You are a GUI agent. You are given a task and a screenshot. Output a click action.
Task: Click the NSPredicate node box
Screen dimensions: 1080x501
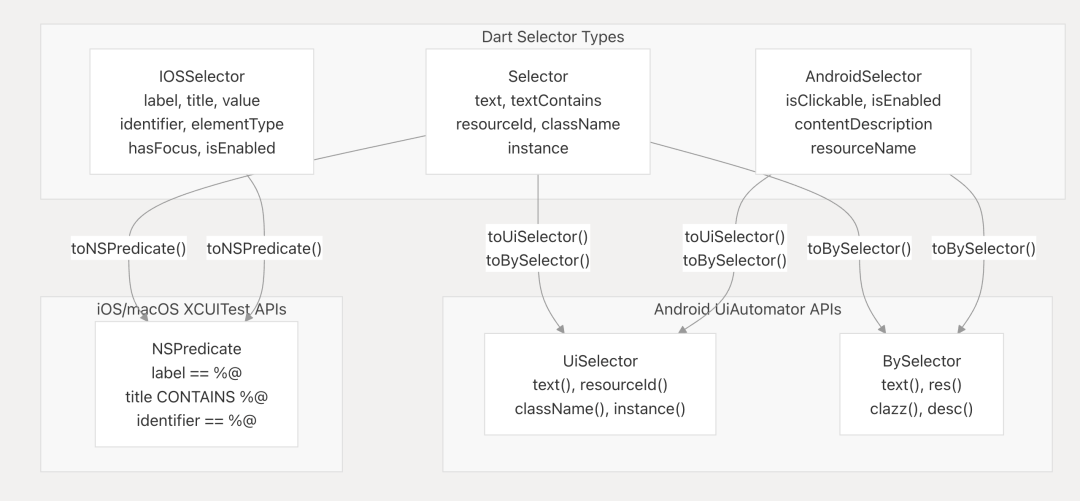[x=196, y=385]
